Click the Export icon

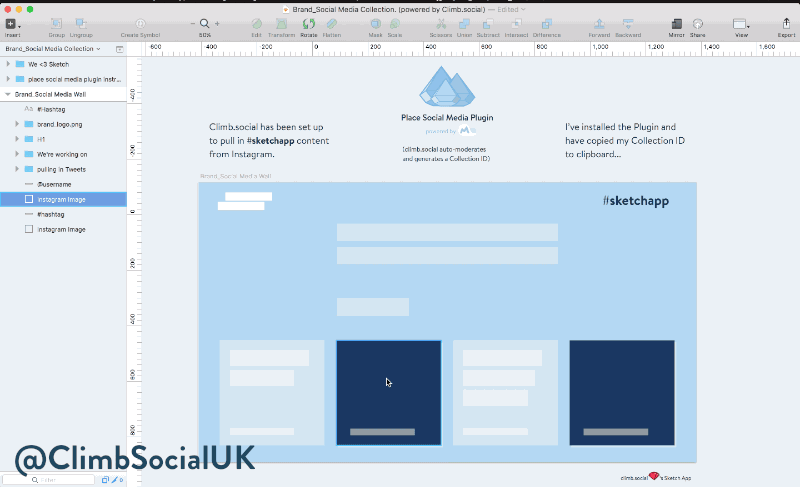786,23
